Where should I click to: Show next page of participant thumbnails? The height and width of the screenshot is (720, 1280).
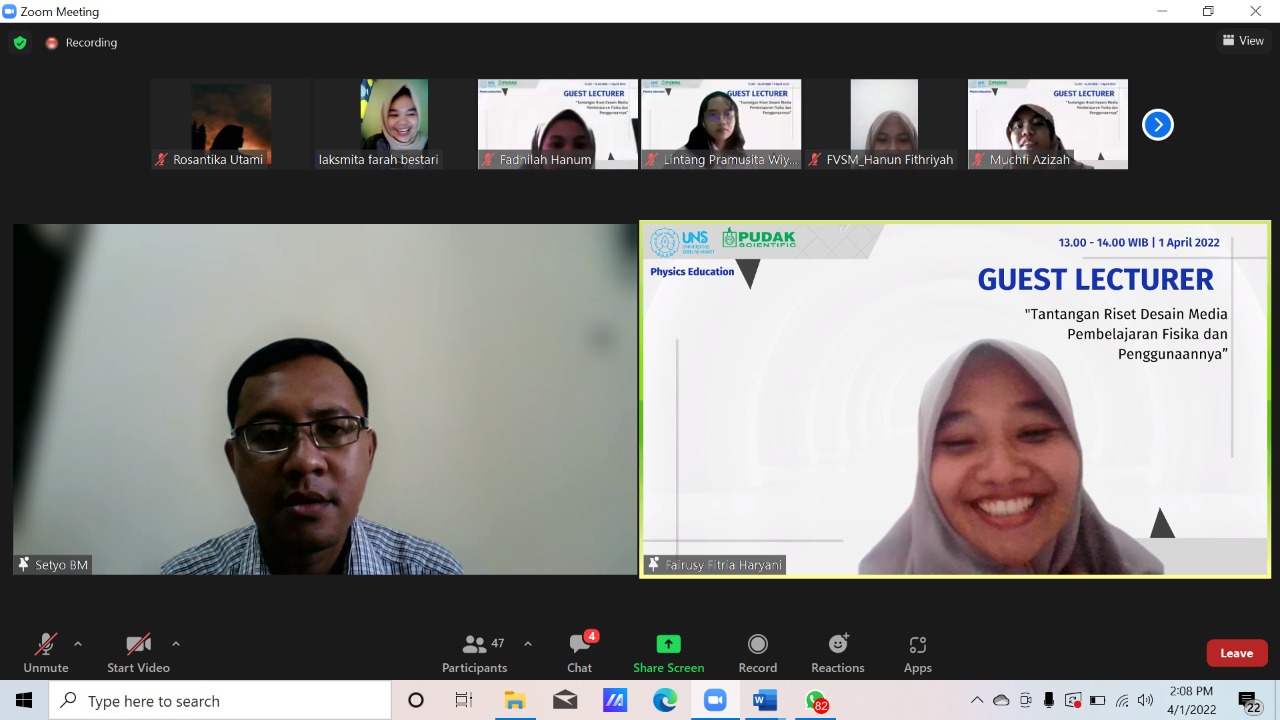(1157, 125)
